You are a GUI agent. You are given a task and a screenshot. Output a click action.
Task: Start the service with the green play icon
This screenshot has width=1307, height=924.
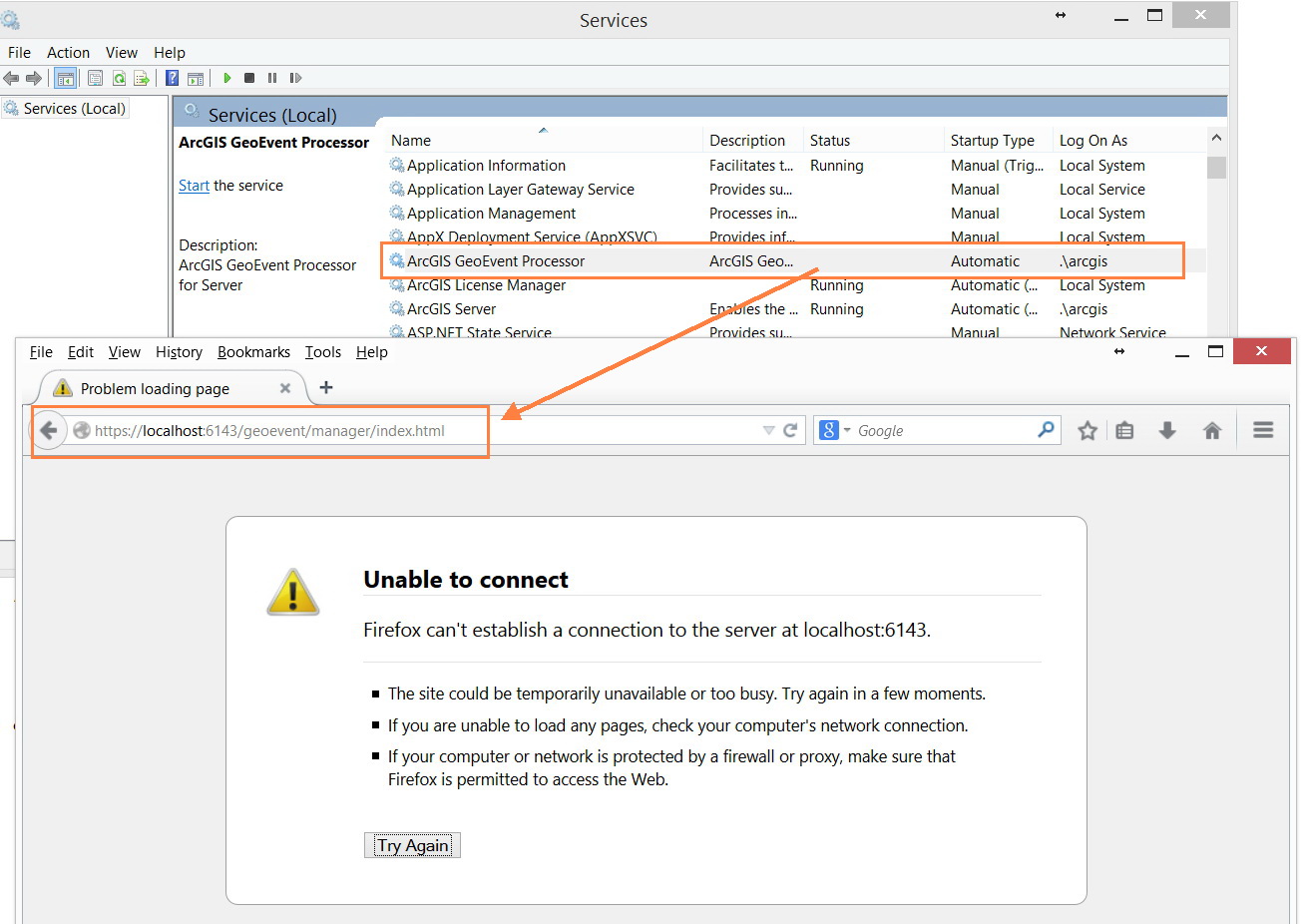click(227, 78)
